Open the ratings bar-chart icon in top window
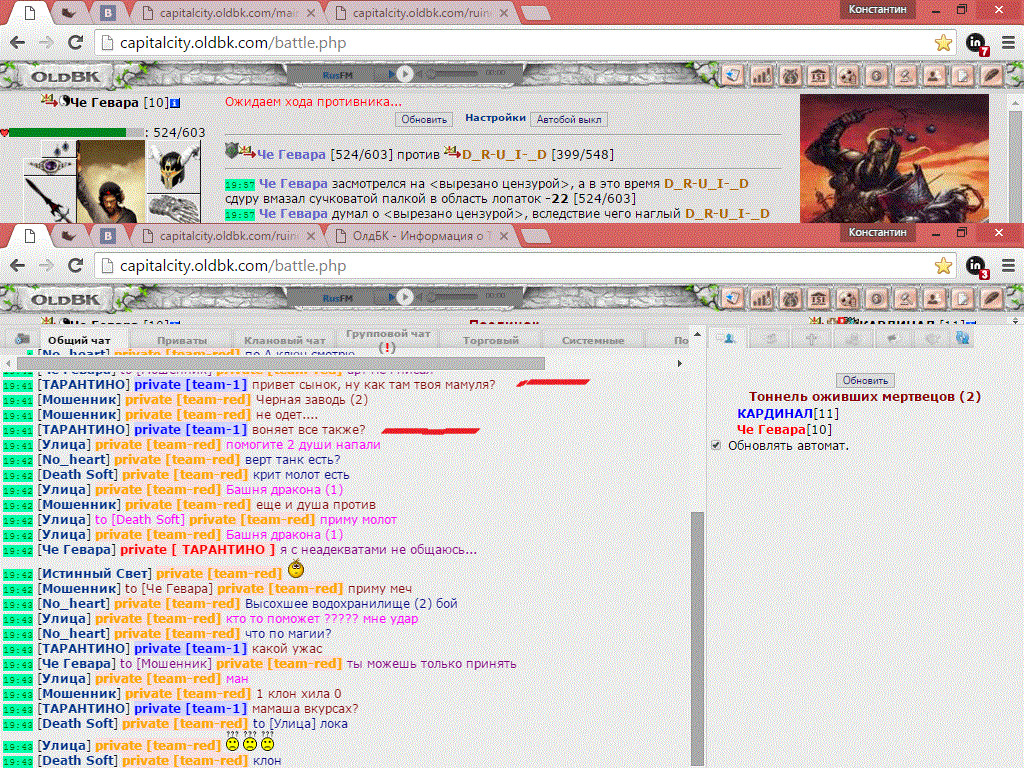Viewport: 1024px width, 768px height. [761, 76]
